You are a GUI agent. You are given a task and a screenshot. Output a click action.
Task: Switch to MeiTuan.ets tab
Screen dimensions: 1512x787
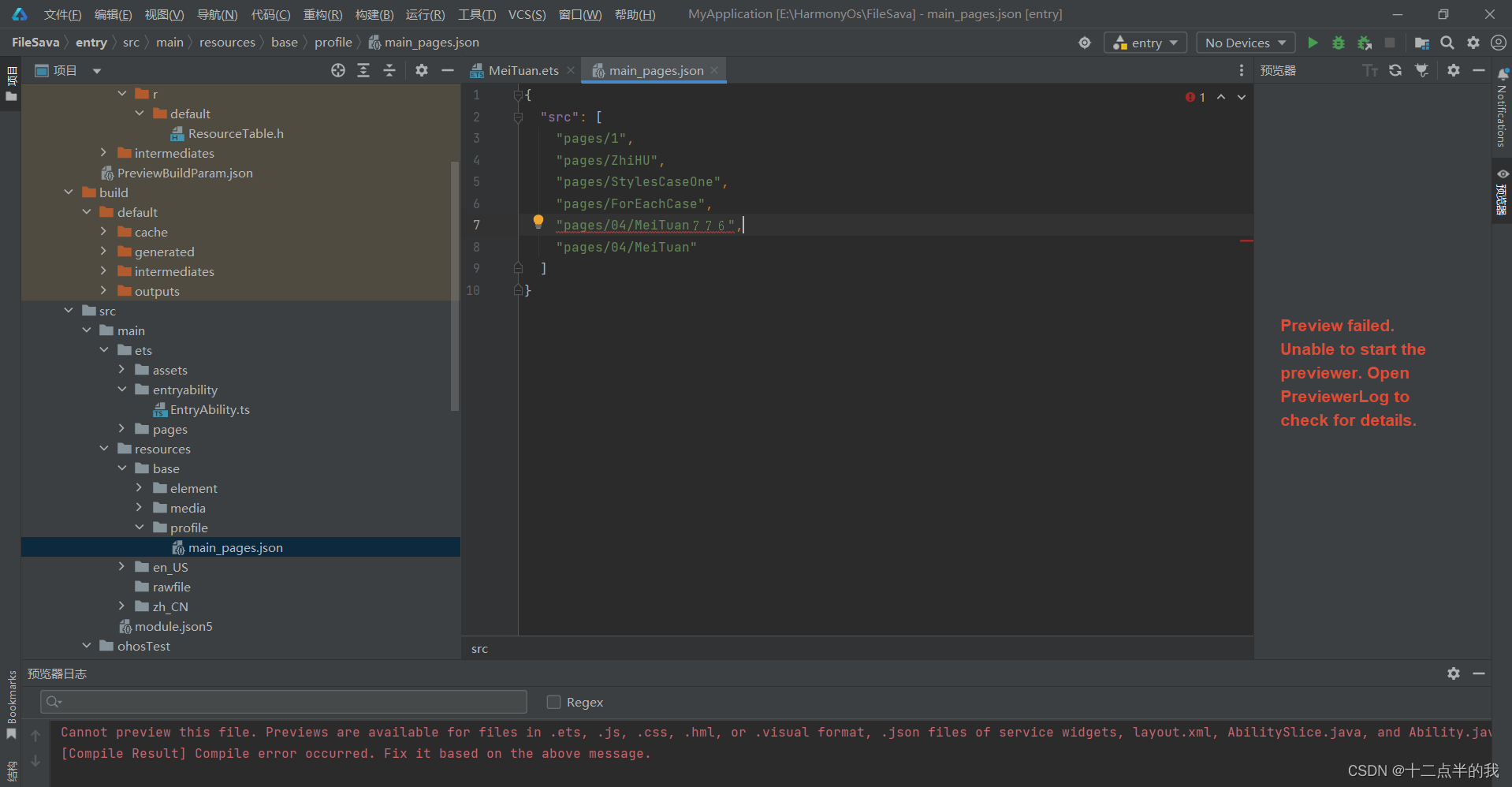pos(523,70)
